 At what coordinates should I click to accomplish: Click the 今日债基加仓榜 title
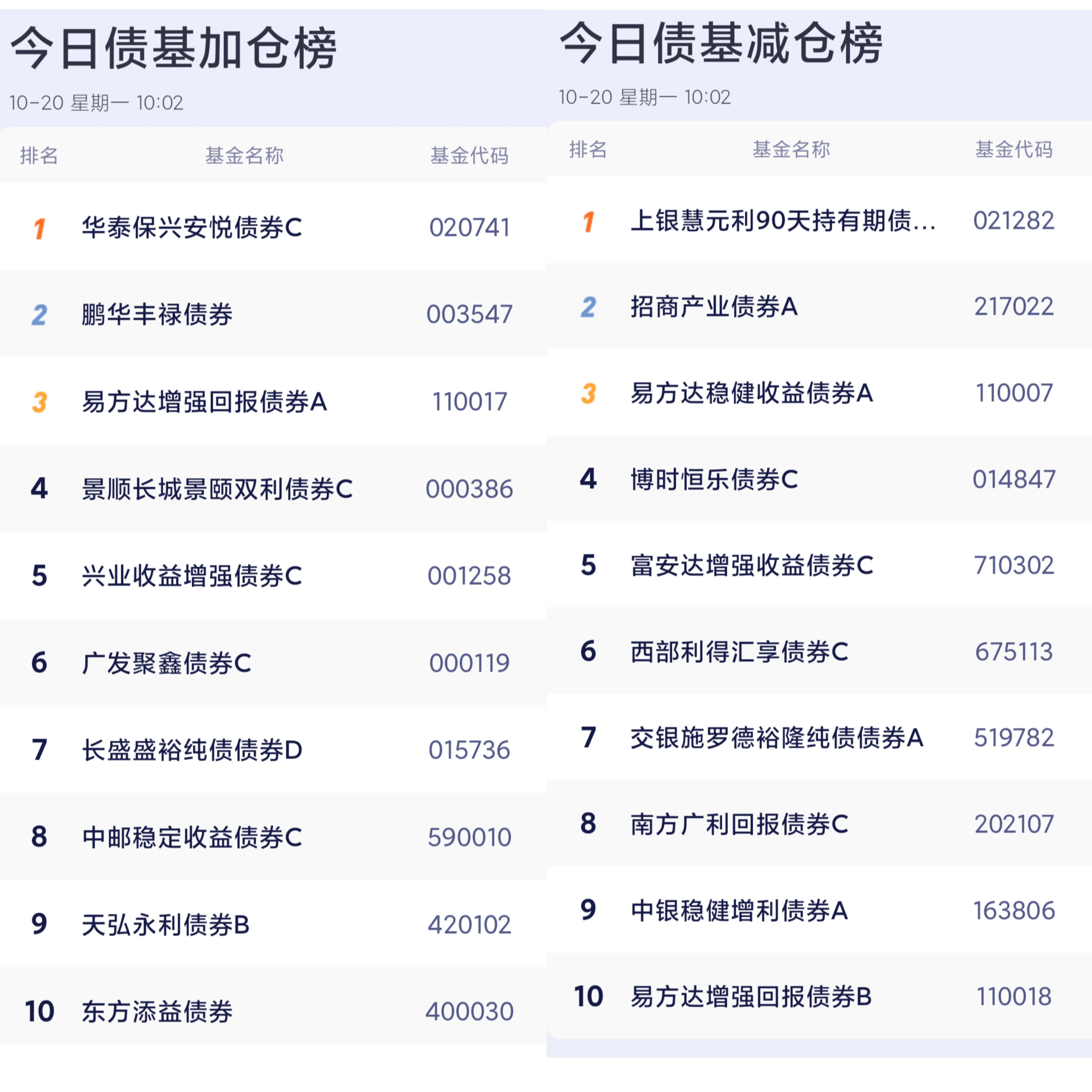click(x=174, y=49)
